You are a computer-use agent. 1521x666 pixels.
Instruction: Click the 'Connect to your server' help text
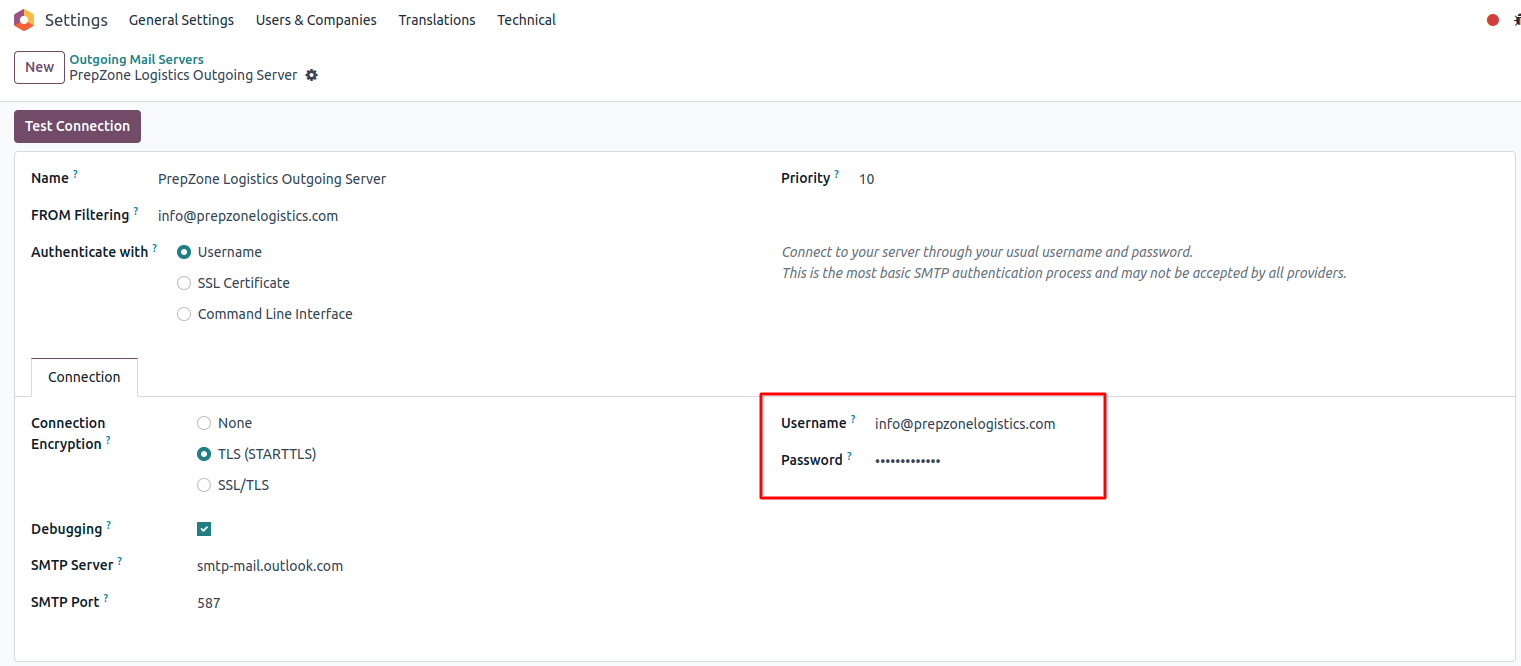pyautogui.click(x=987, y=252)
